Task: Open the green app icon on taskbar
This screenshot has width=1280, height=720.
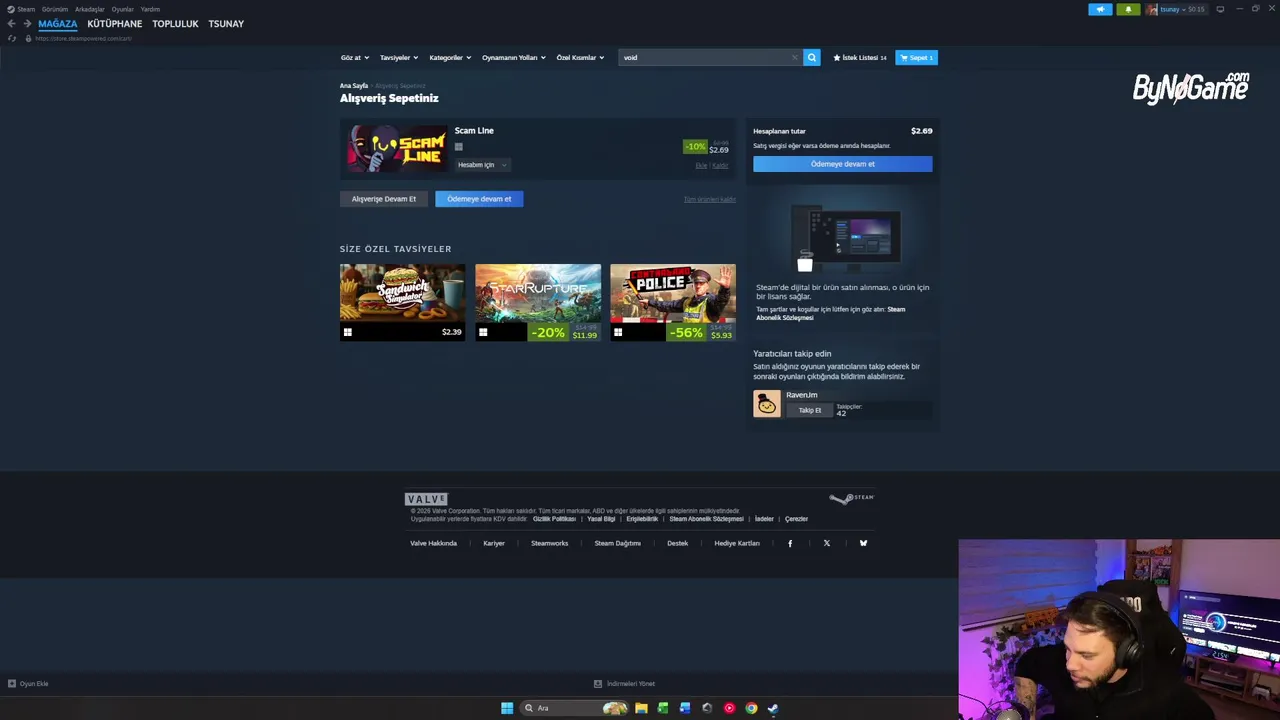Action: pos(663,708)
